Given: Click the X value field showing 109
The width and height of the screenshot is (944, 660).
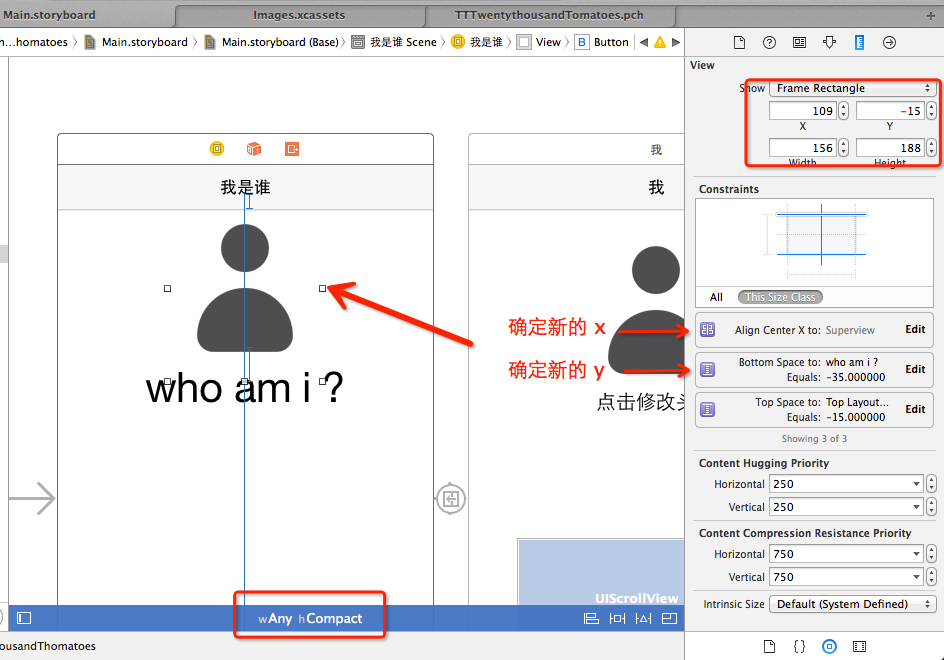Looking at the screenshot, I should tap(803, 111).
